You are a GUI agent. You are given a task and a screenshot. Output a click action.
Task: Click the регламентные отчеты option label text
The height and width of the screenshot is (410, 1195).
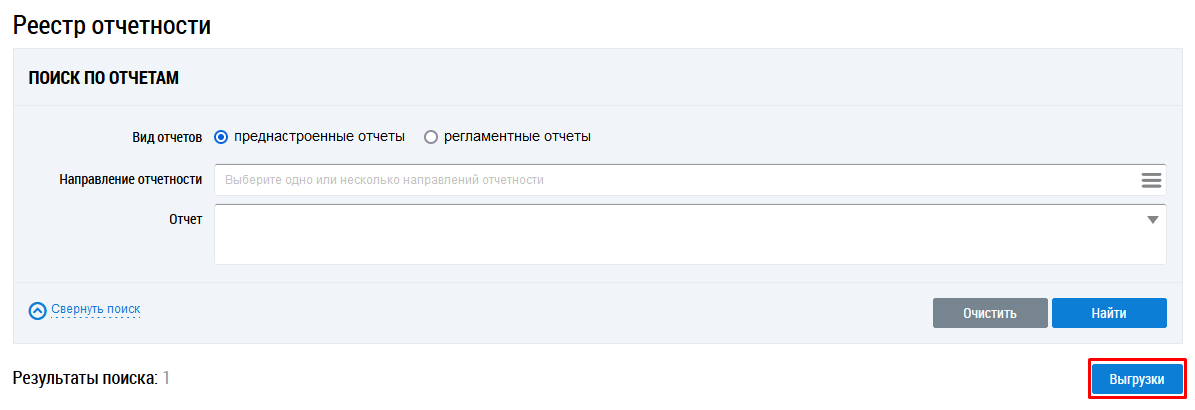pos(517,137)
